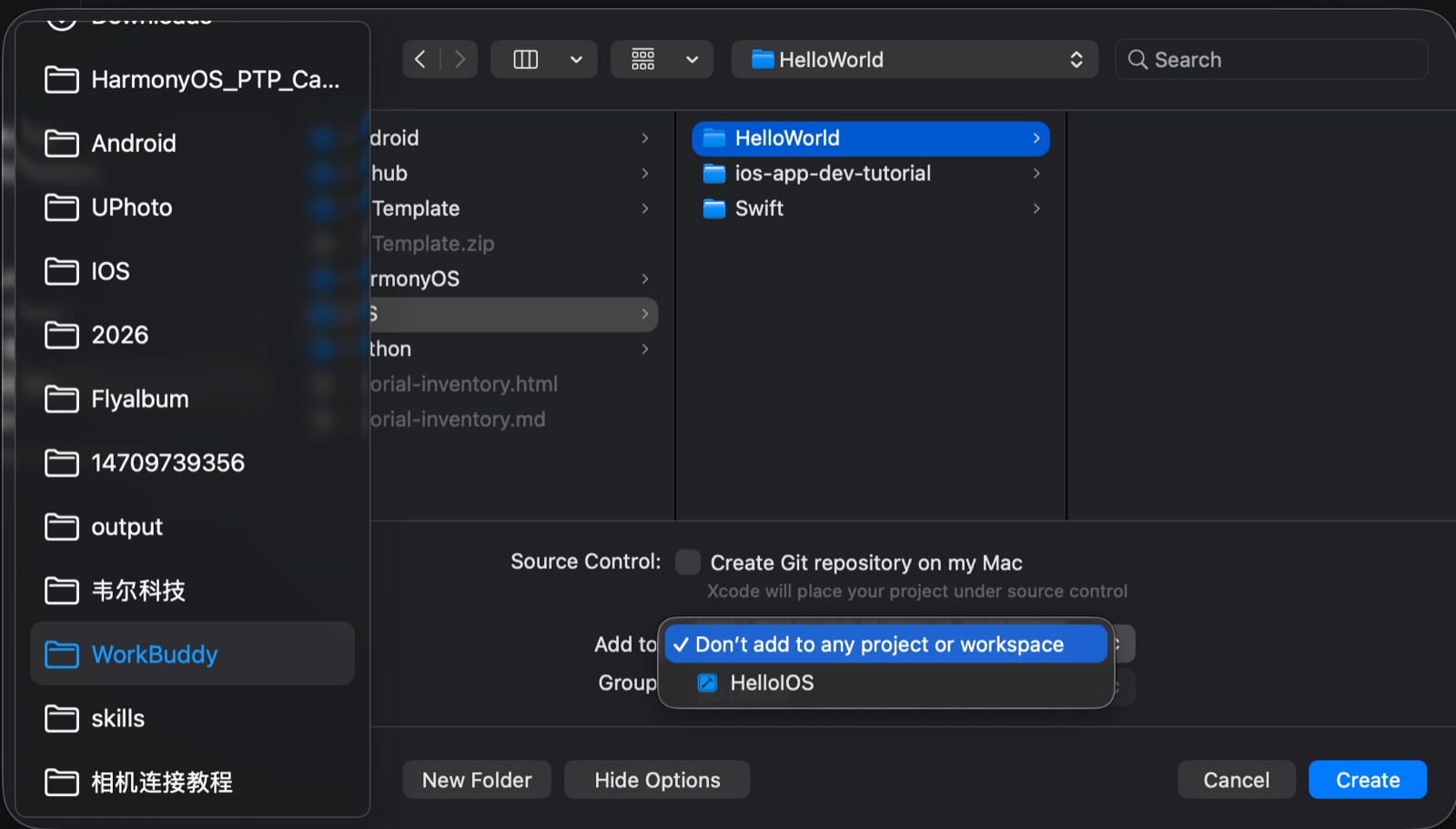Click the orial-inventory.md file row

click(513, 420)
